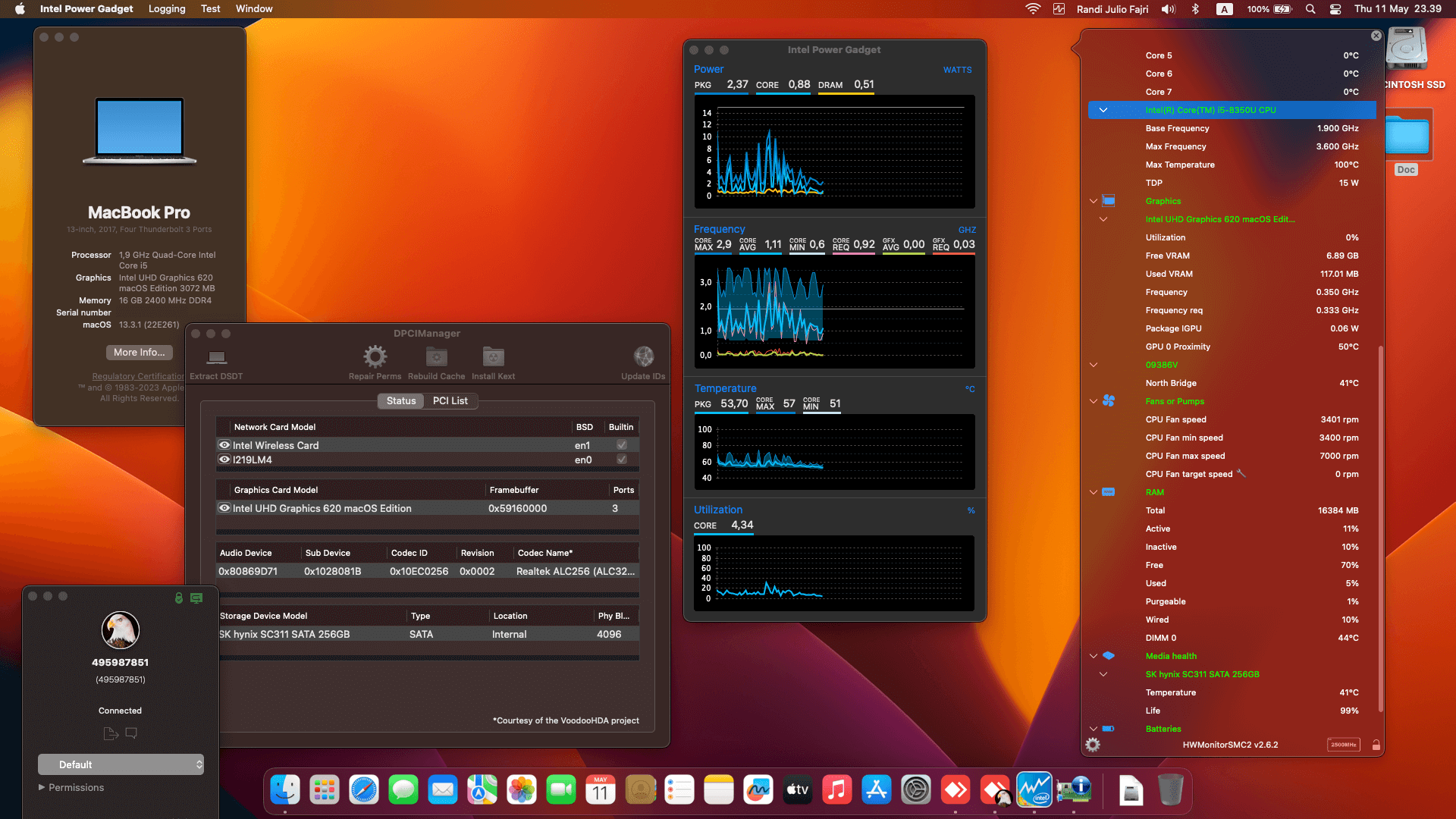Open the AnyDesk icon in the Dock

tap(955, 790)
